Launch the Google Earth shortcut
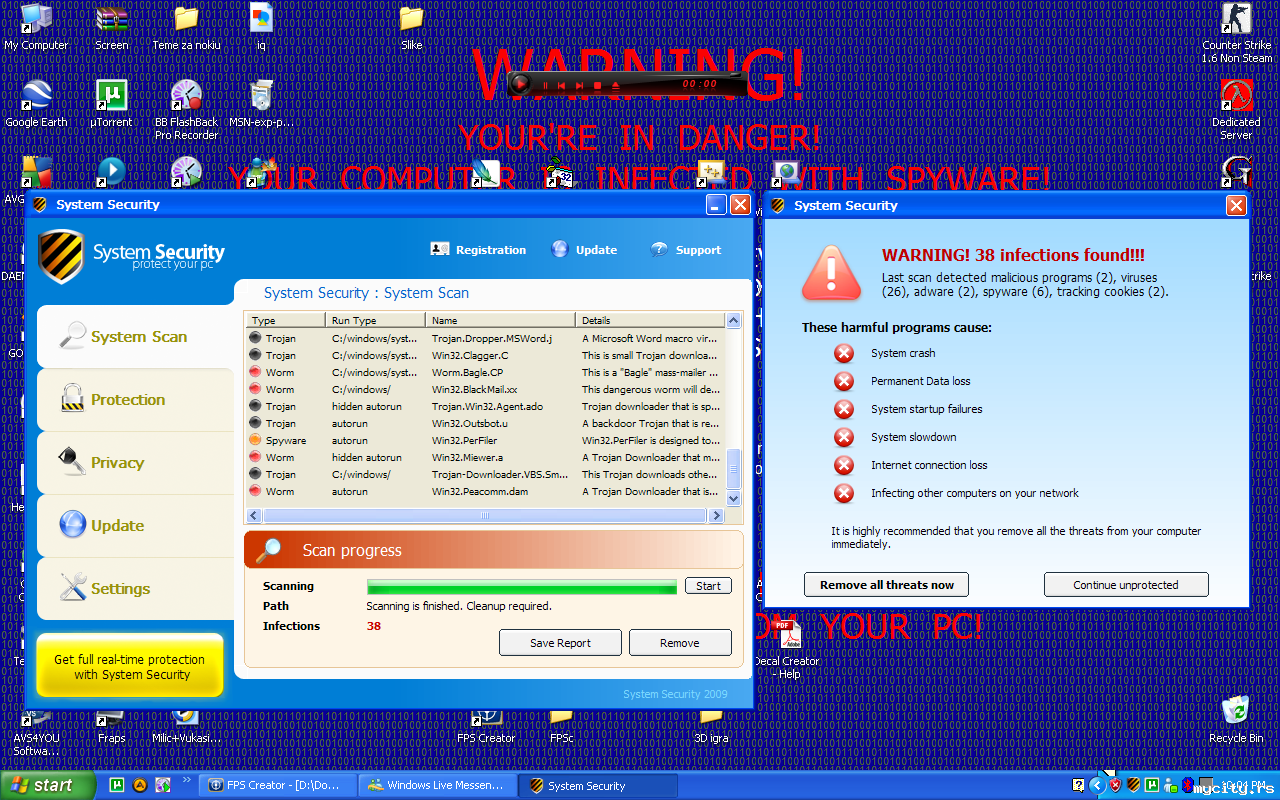 [x=36, y=103]
